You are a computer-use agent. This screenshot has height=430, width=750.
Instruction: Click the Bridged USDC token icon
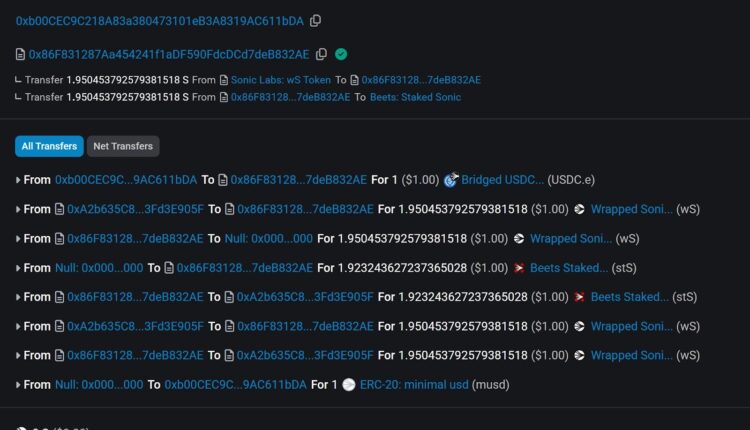click(x=451, y=180)
